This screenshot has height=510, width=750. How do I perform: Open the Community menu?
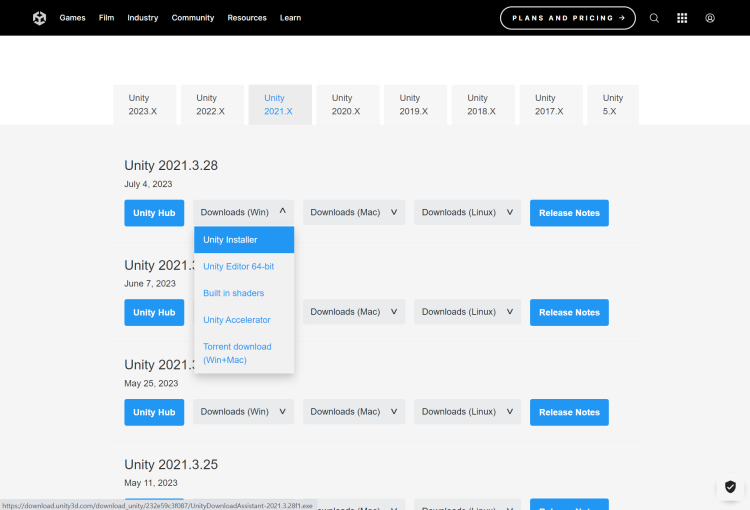click(193, 18)
